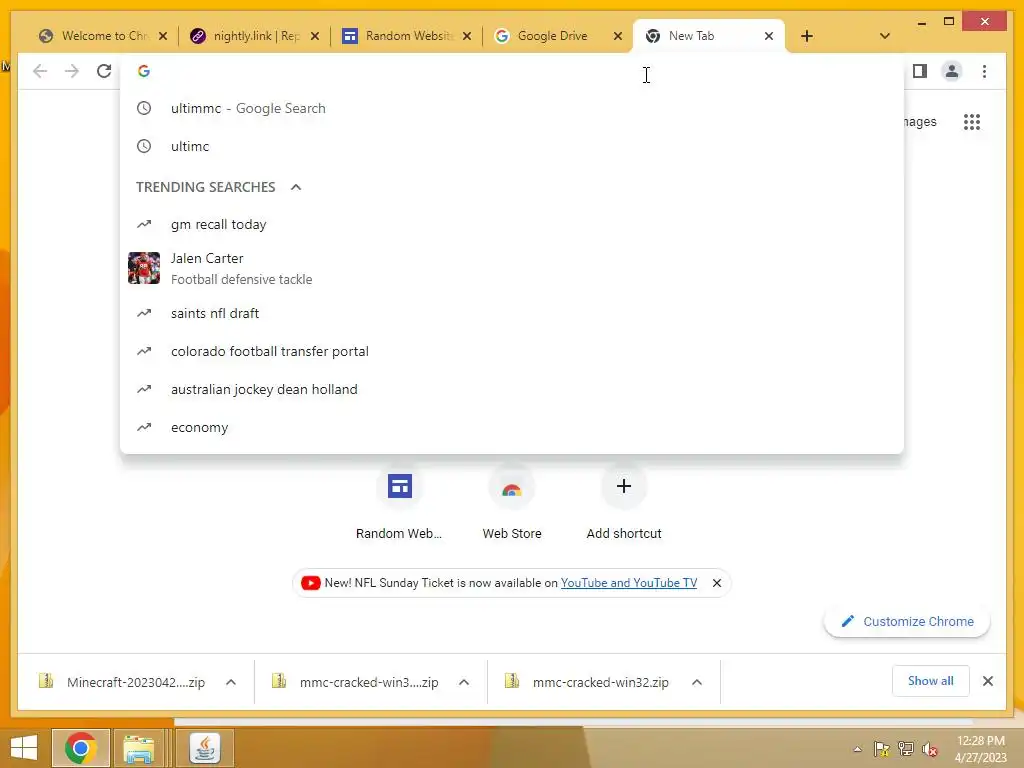This screenshot has width=1024, height=768.
Task: Close the New Tab tab
Action: point(769,36)
